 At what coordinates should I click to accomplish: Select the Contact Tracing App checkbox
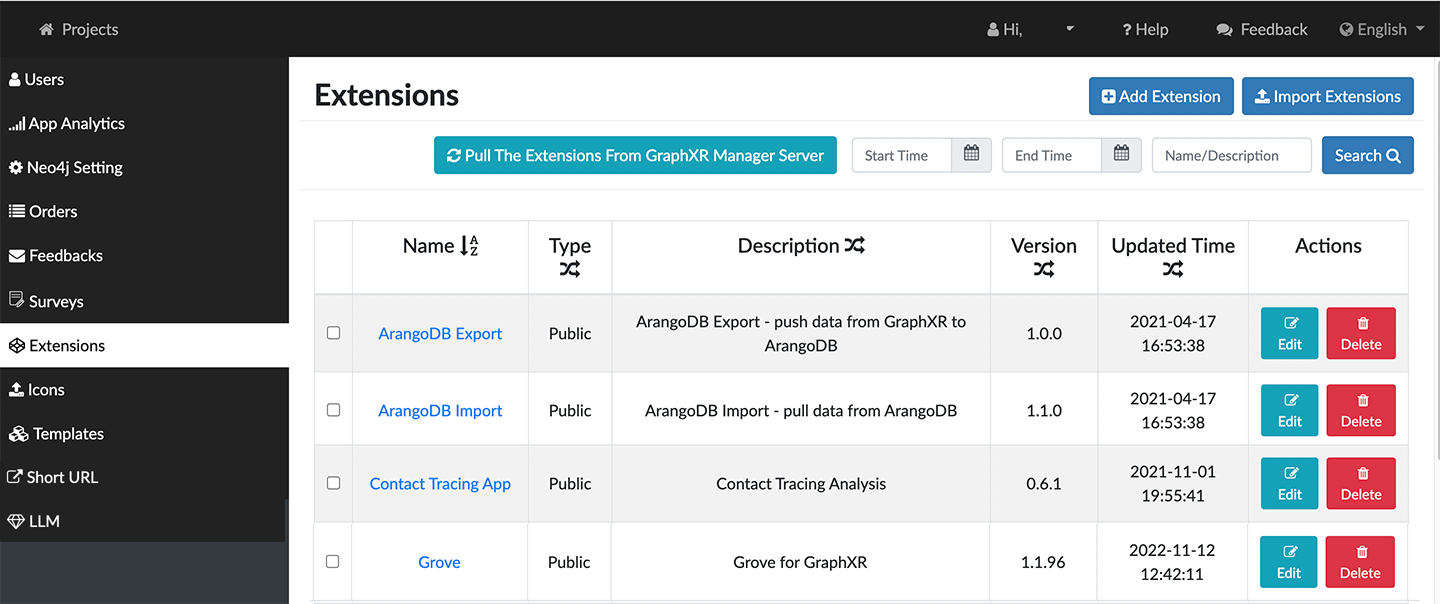334,483
